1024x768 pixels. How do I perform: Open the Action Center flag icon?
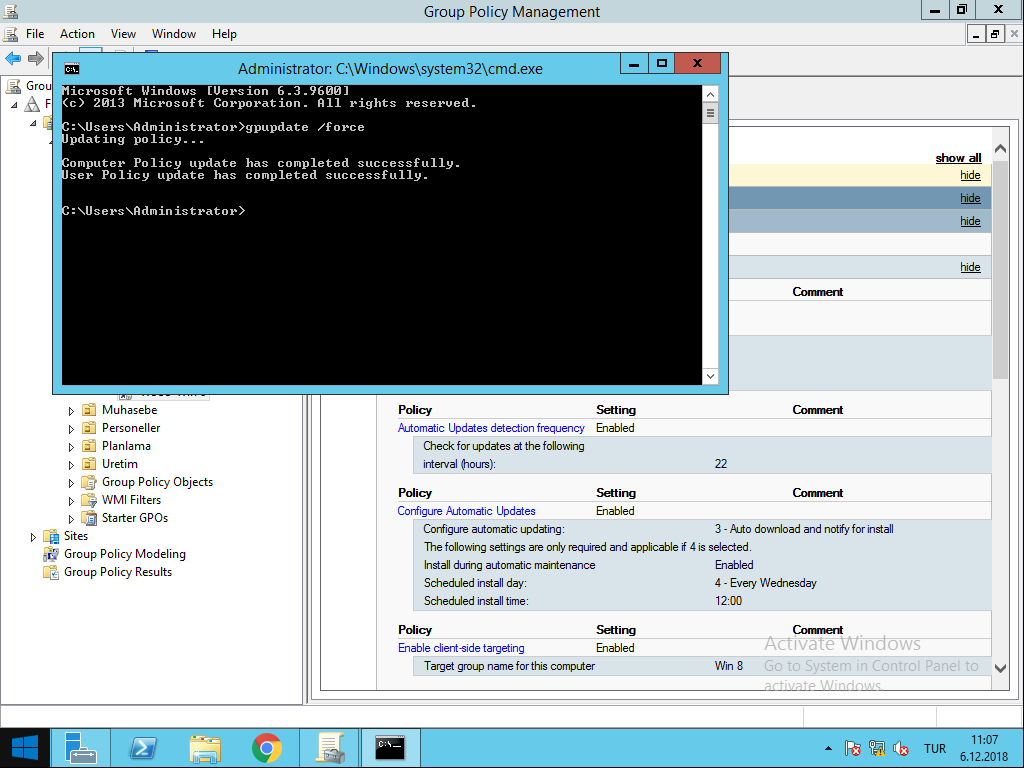point(852,748)
